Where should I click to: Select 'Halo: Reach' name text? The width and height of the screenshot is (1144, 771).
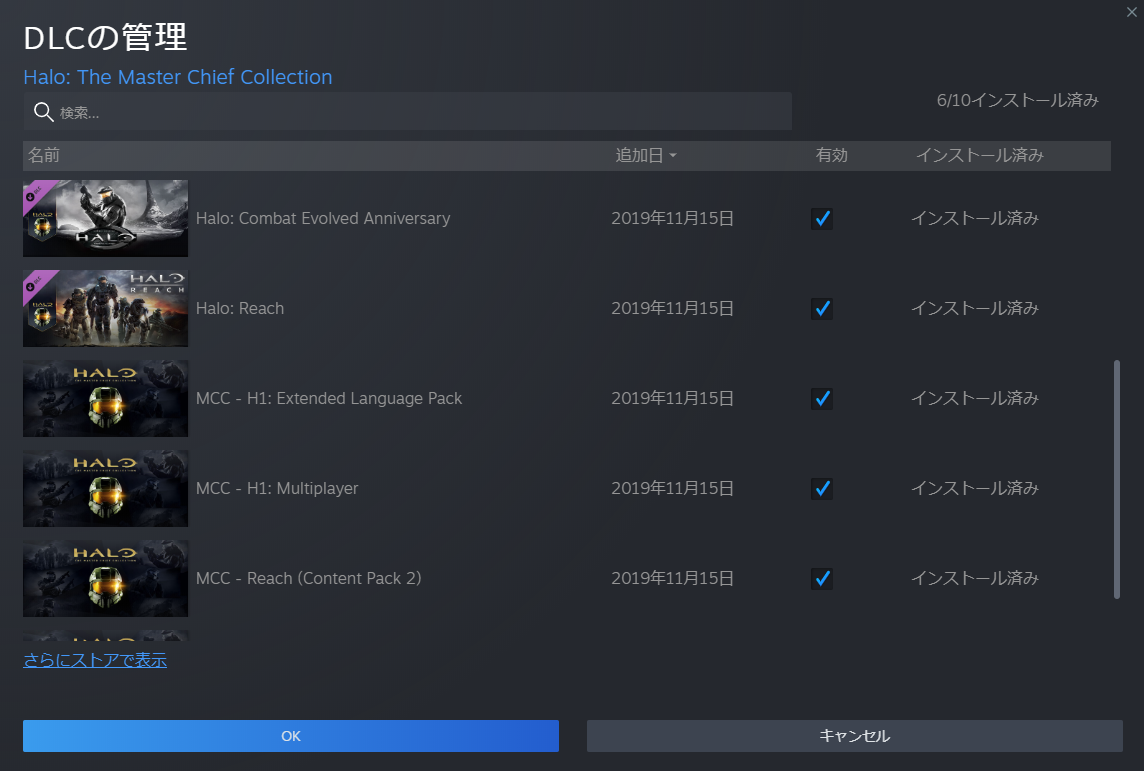(x=240, y=309)
